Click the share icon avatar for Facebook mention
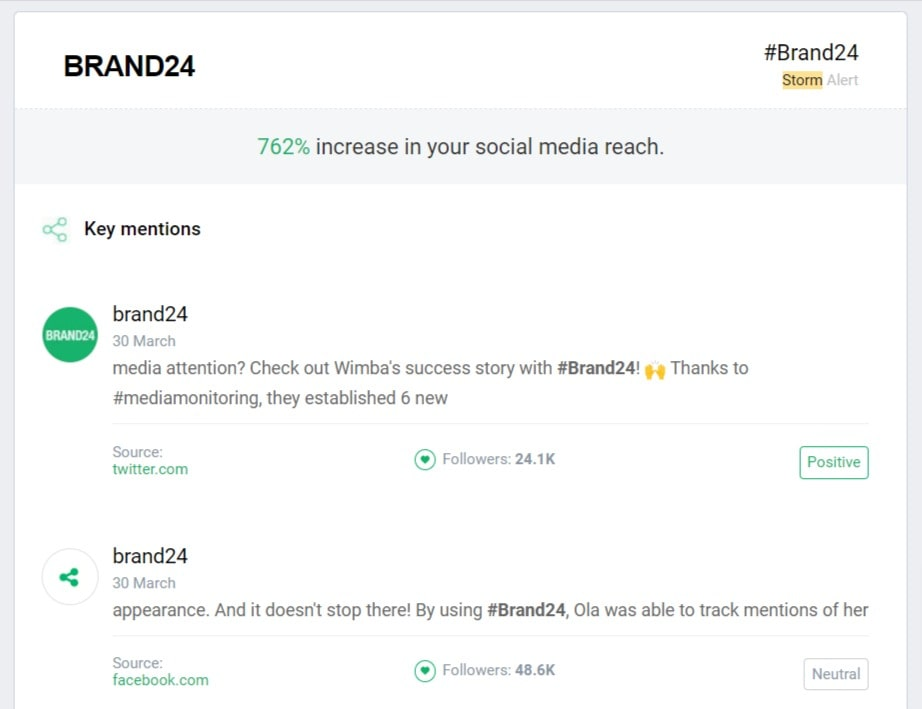Image resolution: width=922 pixels, height=709 pixels. pos(70,577)
